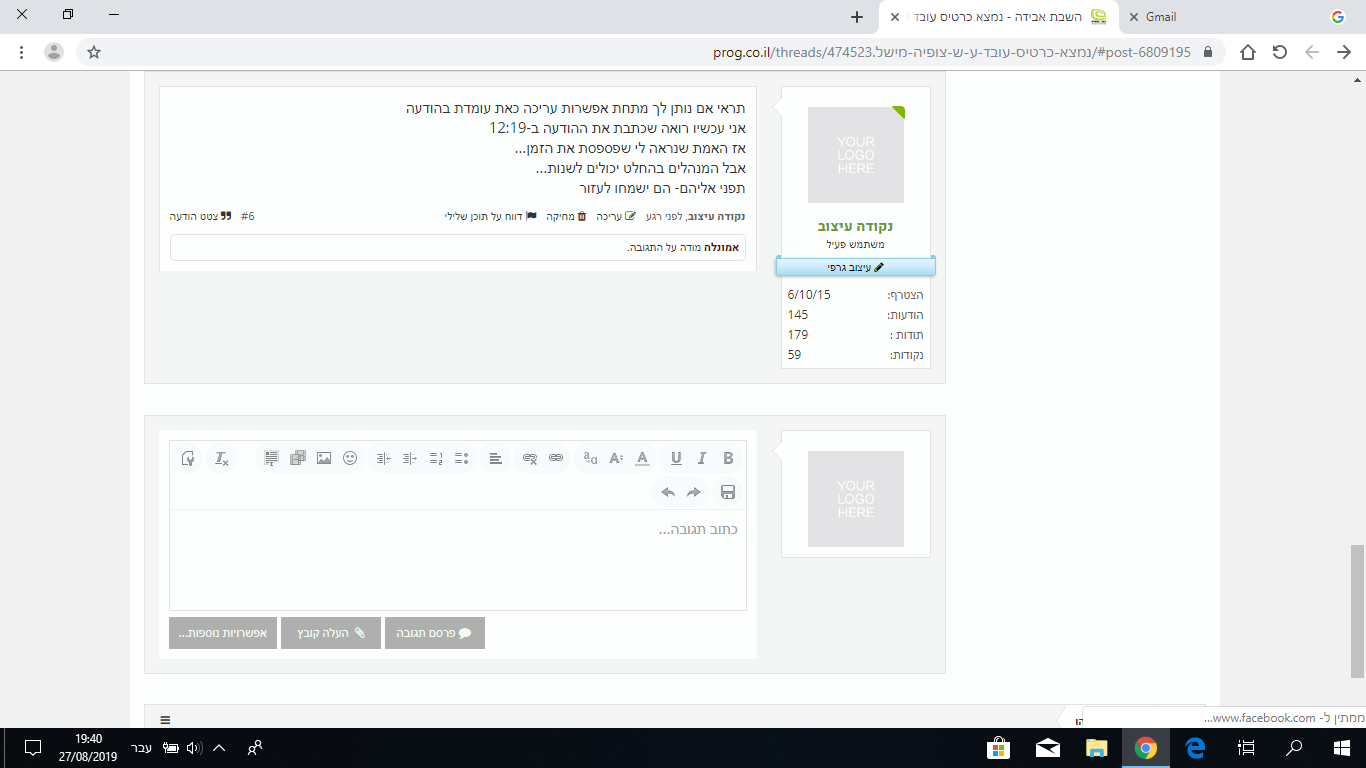The width and height of the screenshot is (1366, 768).
Task: Go to the browser home page
Action: point(1248,52)
